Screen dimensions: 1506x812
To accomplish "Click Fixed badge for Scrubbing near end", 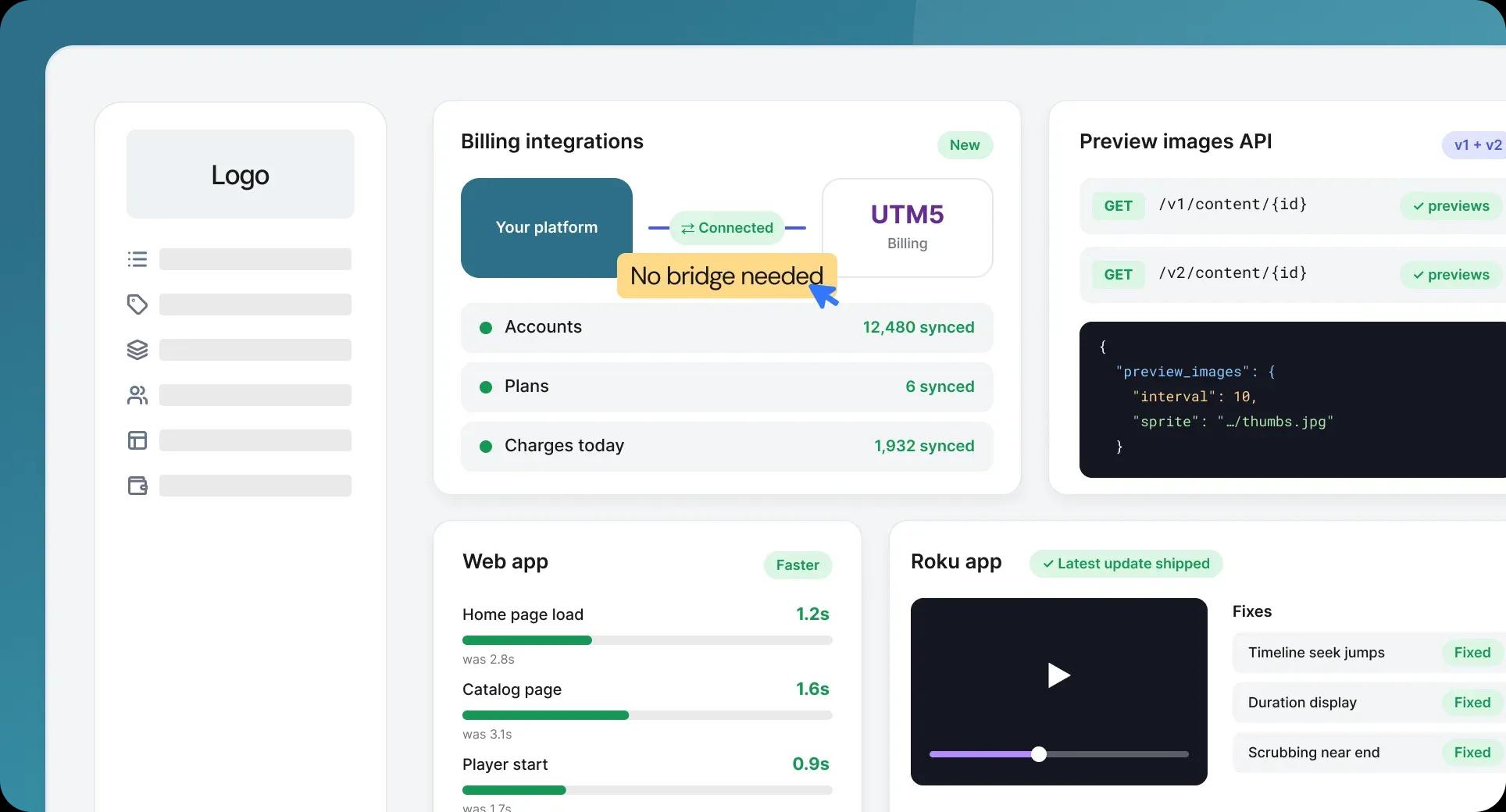I will 1472,753.
